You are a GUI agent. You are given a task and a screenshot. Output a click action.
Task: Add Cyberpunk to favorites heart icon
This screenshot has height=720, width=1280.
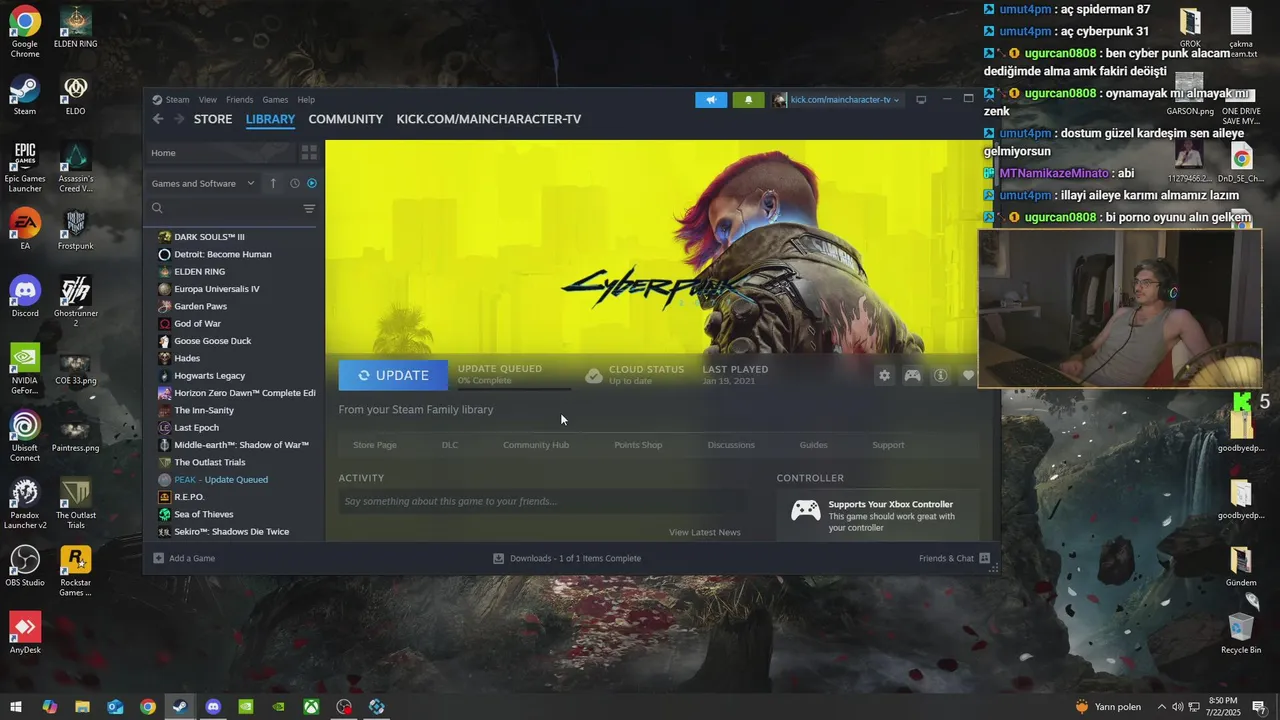[968, 375]
